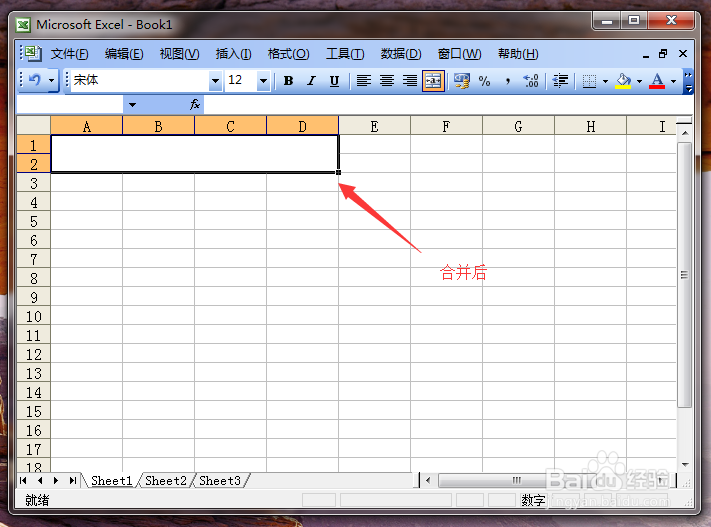Screen dimensions: 711x527
Task: Apply Currency style format
Action: coord(462,81)
